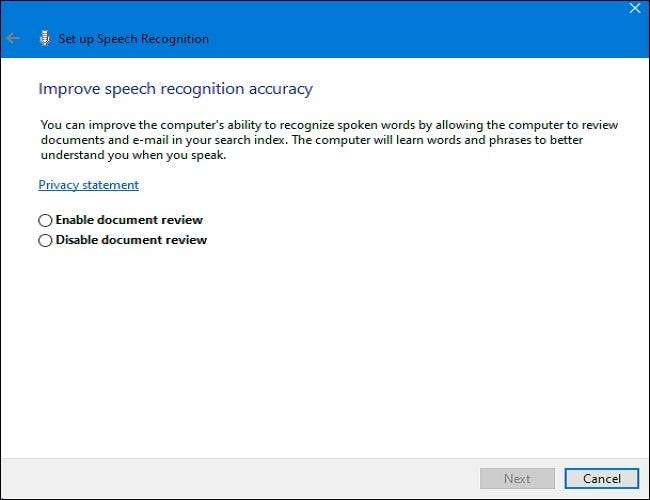Close the Speech Recognition setup window
The width and height of the screenshot is (650, 500).
[x=634, y=8]
